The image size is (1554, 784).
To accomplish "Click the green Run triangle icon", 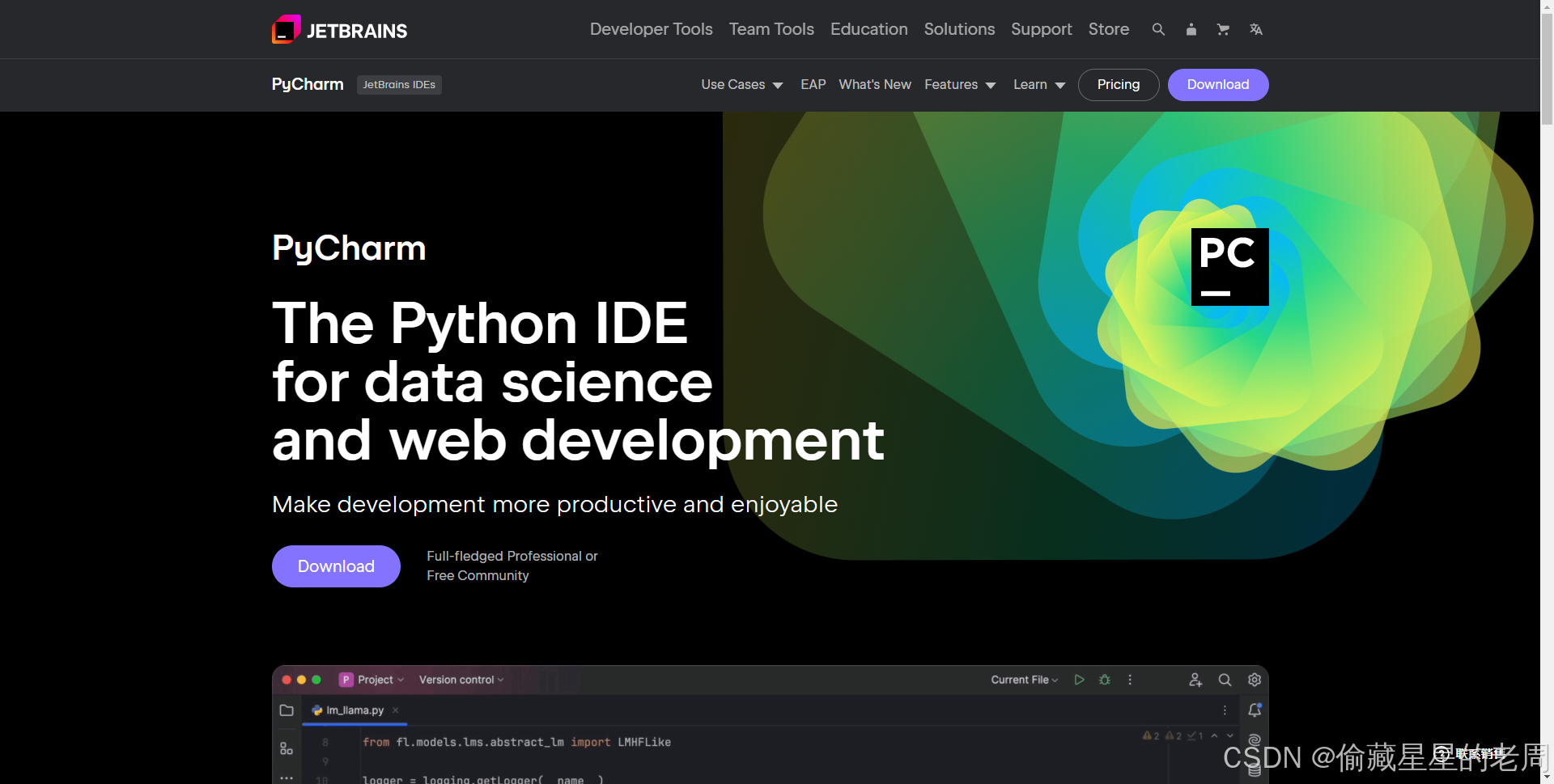I will coord(1079,680).
